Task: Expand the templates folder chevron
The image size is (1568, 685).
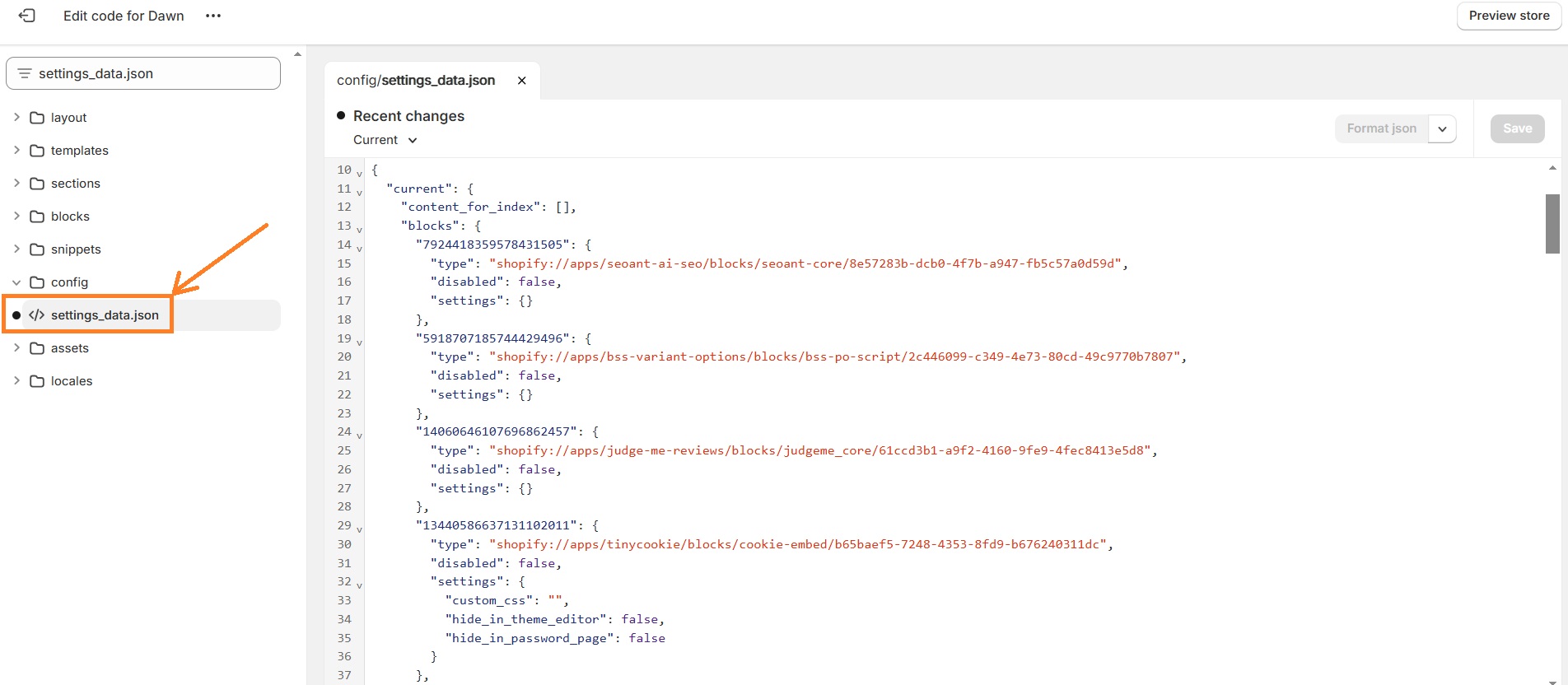Action: (16, 150)
